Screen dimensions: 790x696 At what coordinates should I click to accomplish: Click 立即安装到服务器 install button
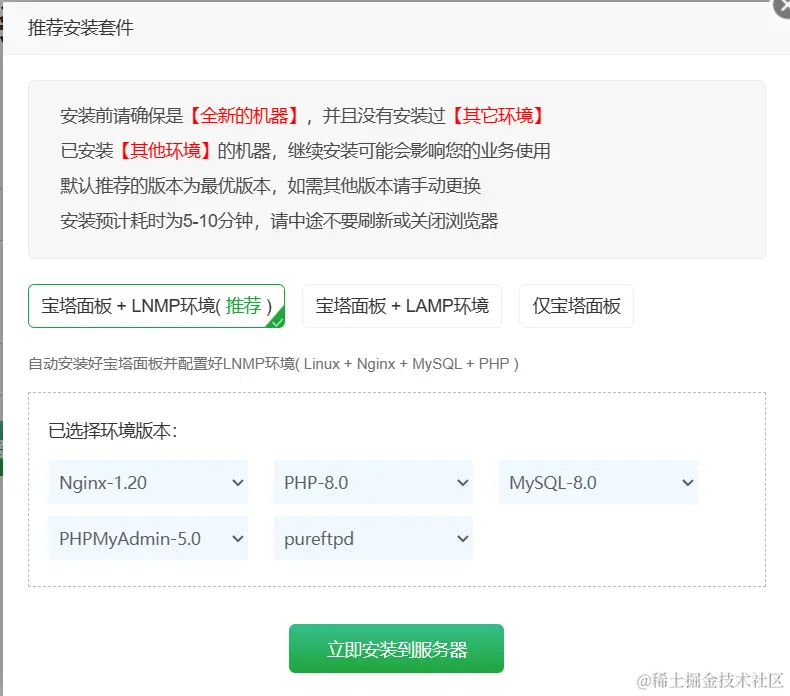pos(396,649)
